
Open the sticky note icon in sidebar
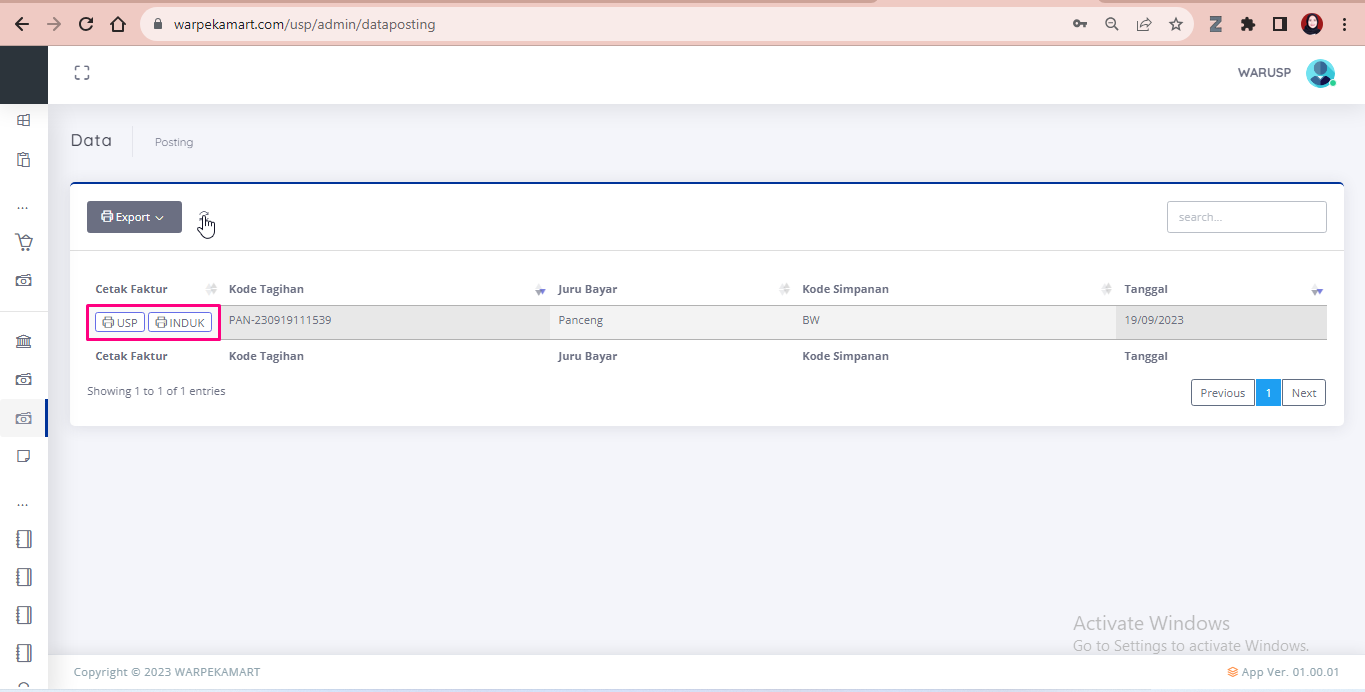coord(24,456)
